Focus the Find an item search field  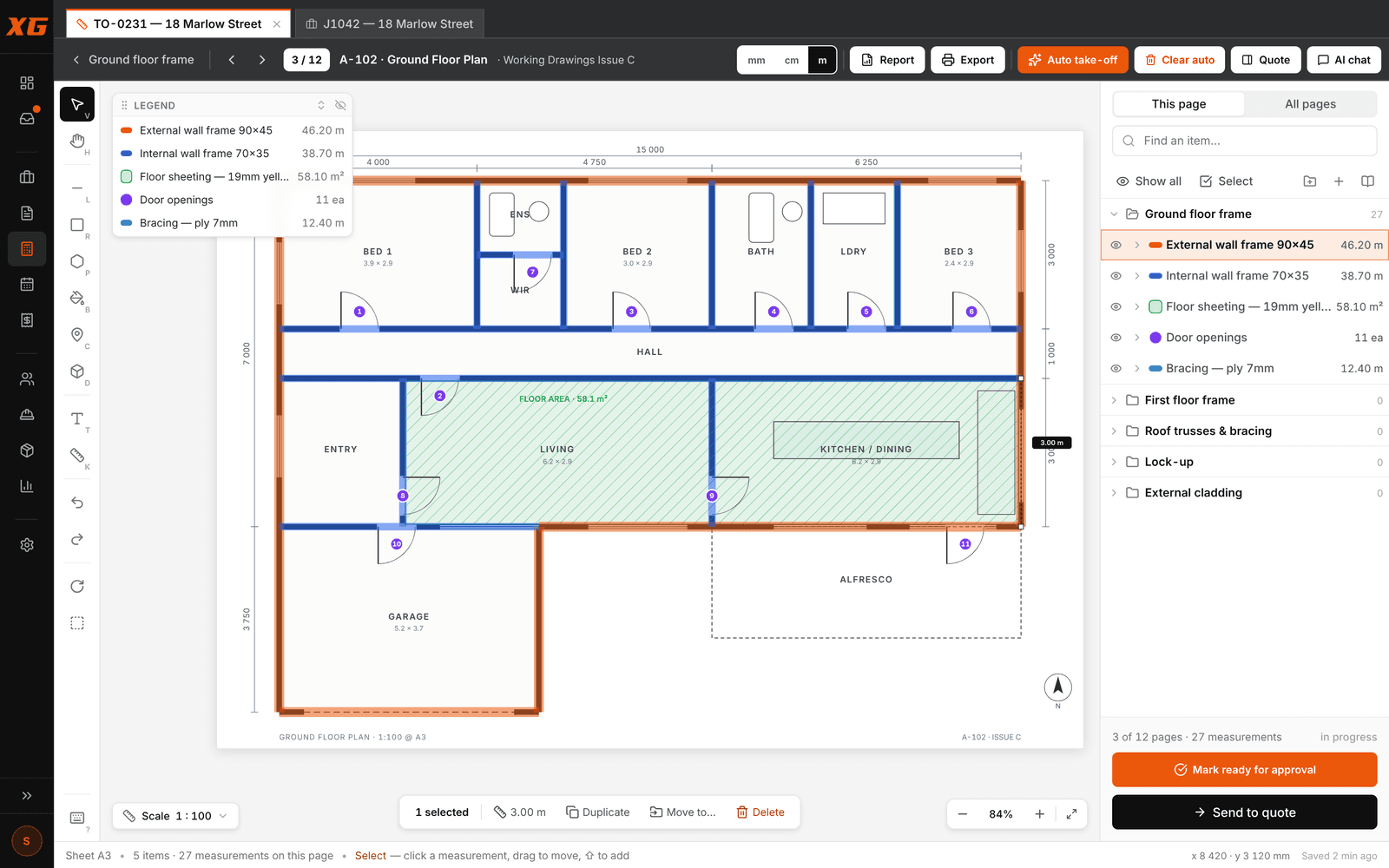point(1244,141)
